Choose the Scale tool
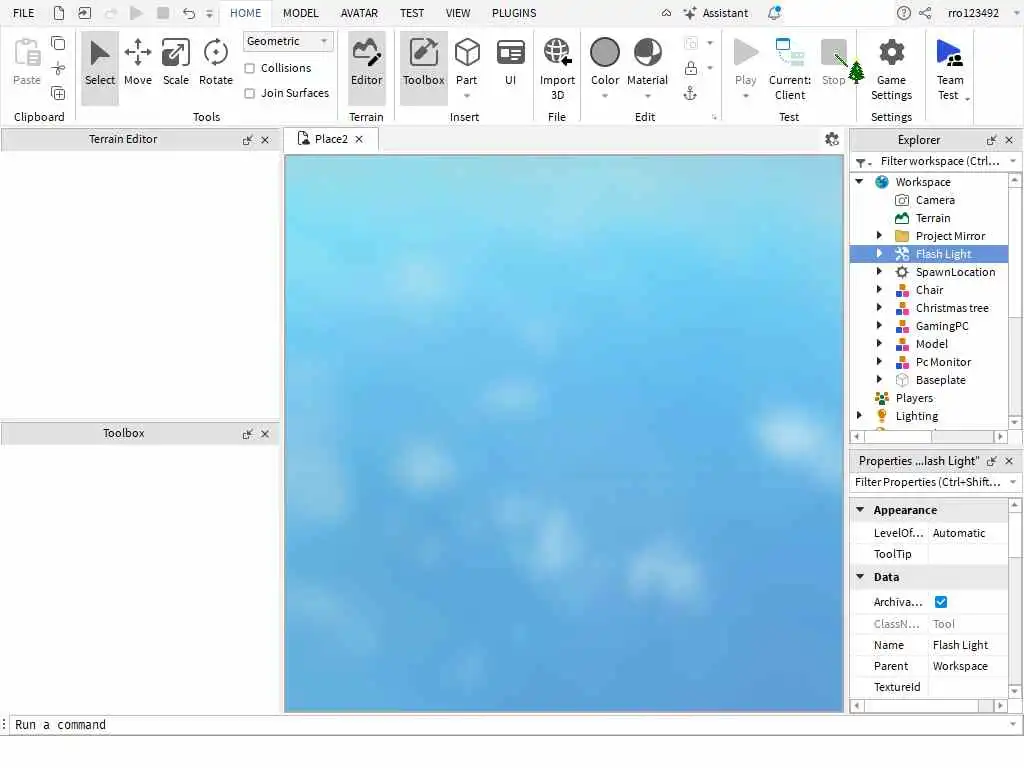The width and height of the screenshot is (1024, 768). click(176, 63)
